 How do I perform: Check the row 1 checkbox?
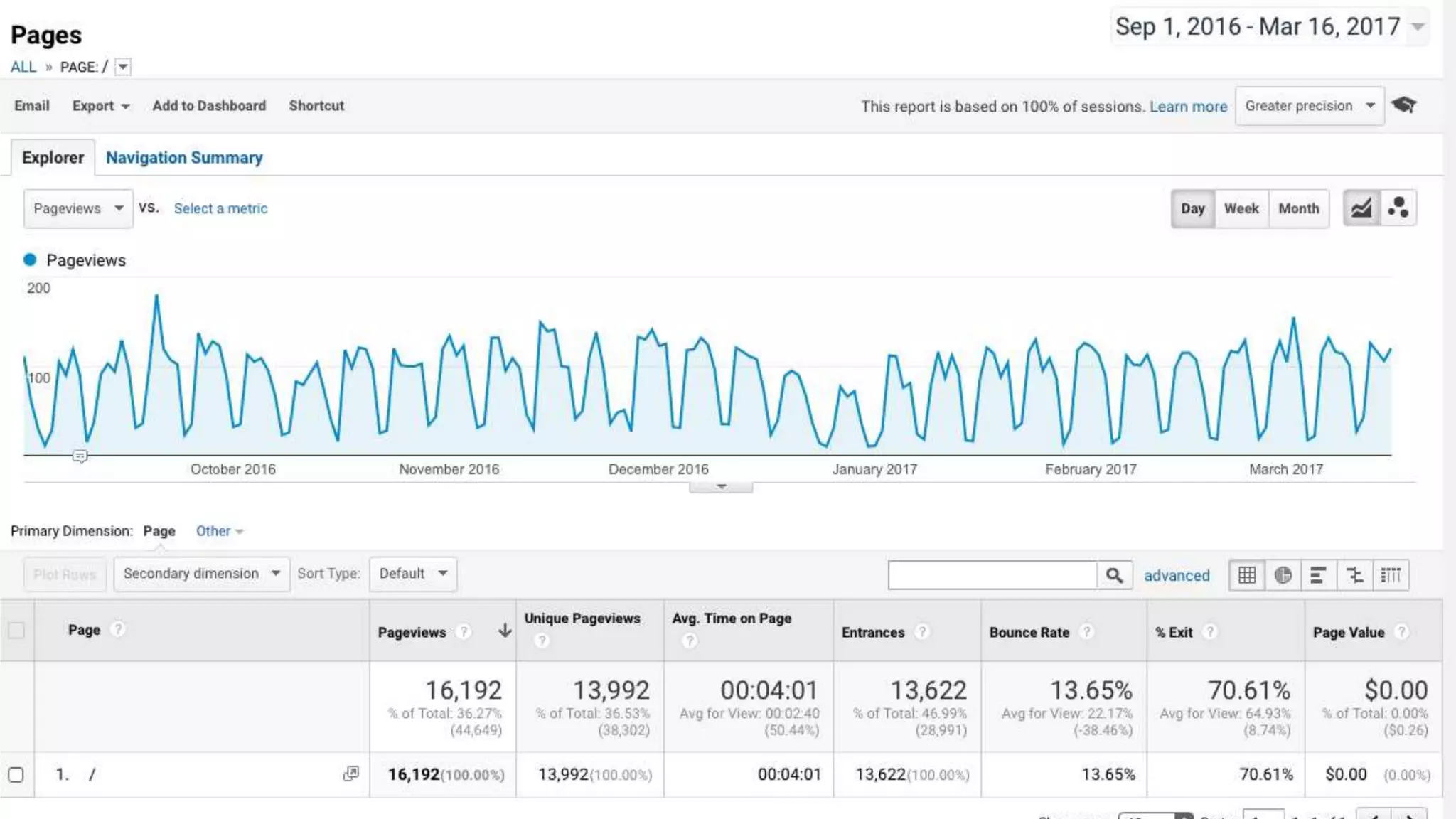tap(16, 774)
